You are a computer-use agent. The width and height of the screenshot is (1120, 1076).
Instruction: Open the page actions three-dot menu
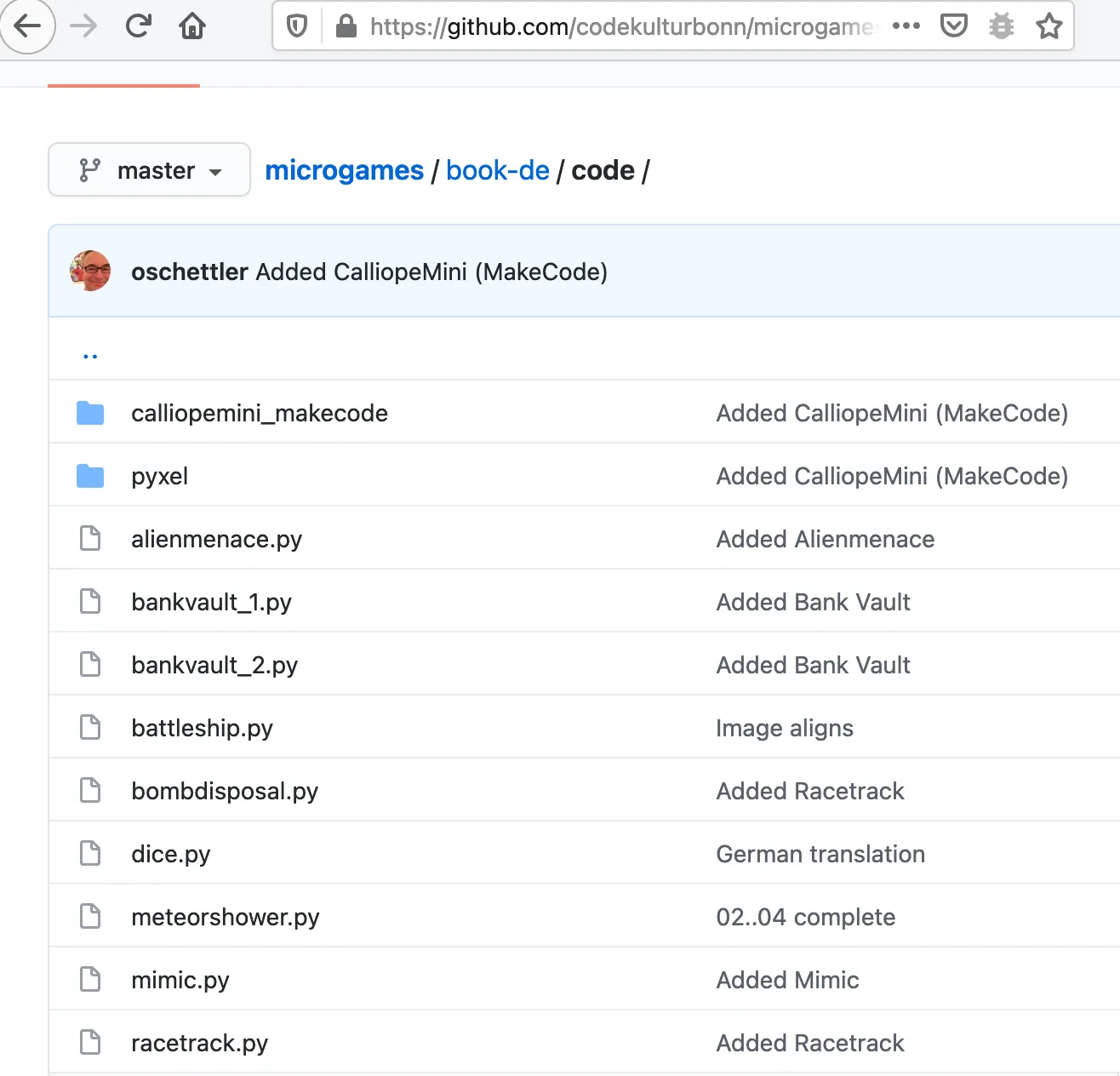click(906, 26)
